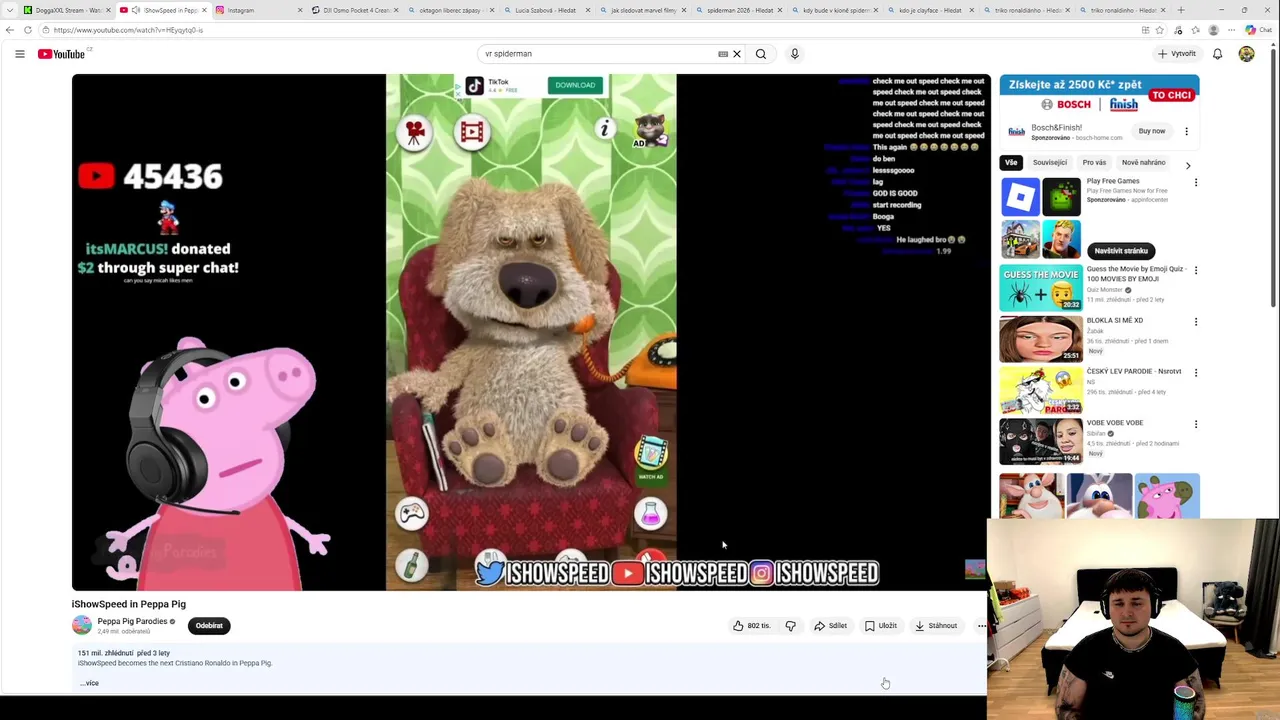1280x720 pixels.
Task: Open the account avatar menu
Action: pos(1246,54)
